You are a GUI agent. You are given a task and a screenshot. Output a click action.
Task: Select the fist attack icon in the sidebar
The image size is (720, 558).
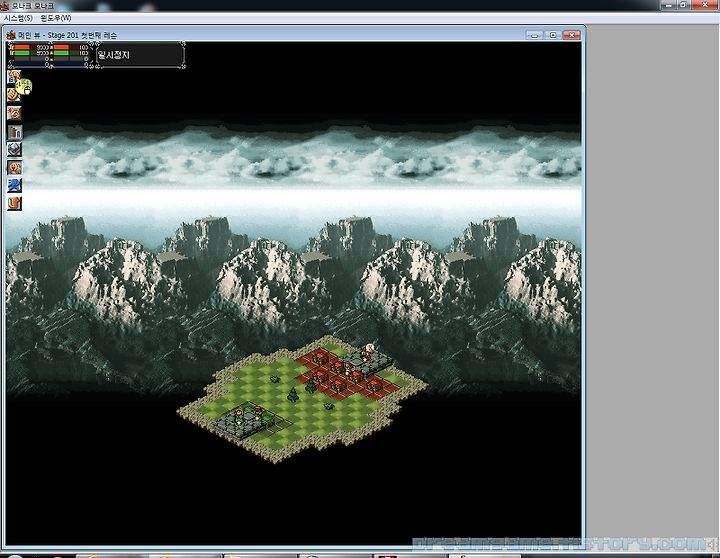tap(14, 95)
